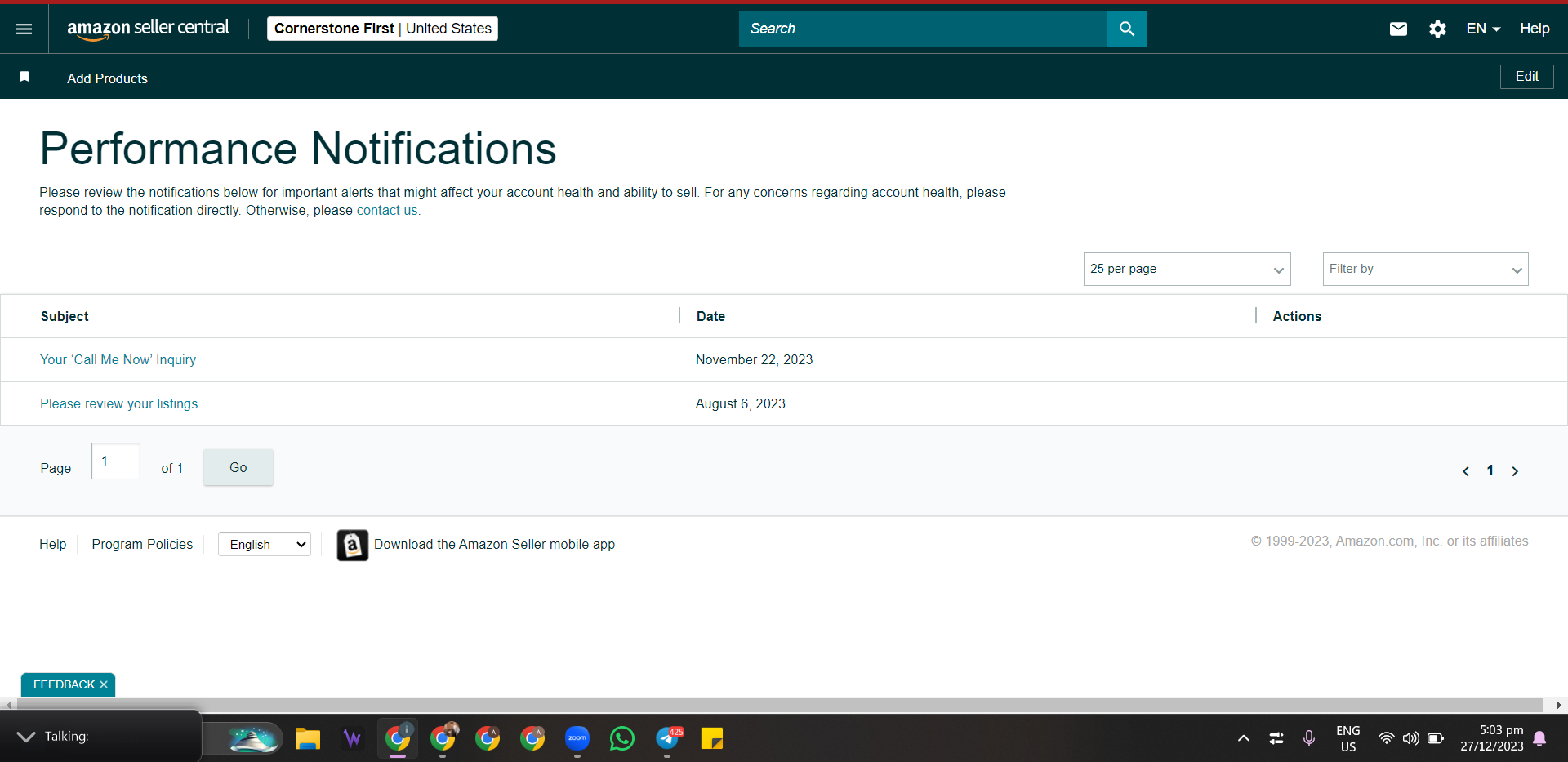
Task: Select Add Products in the bookmark bar
Action: pos(107,78)
